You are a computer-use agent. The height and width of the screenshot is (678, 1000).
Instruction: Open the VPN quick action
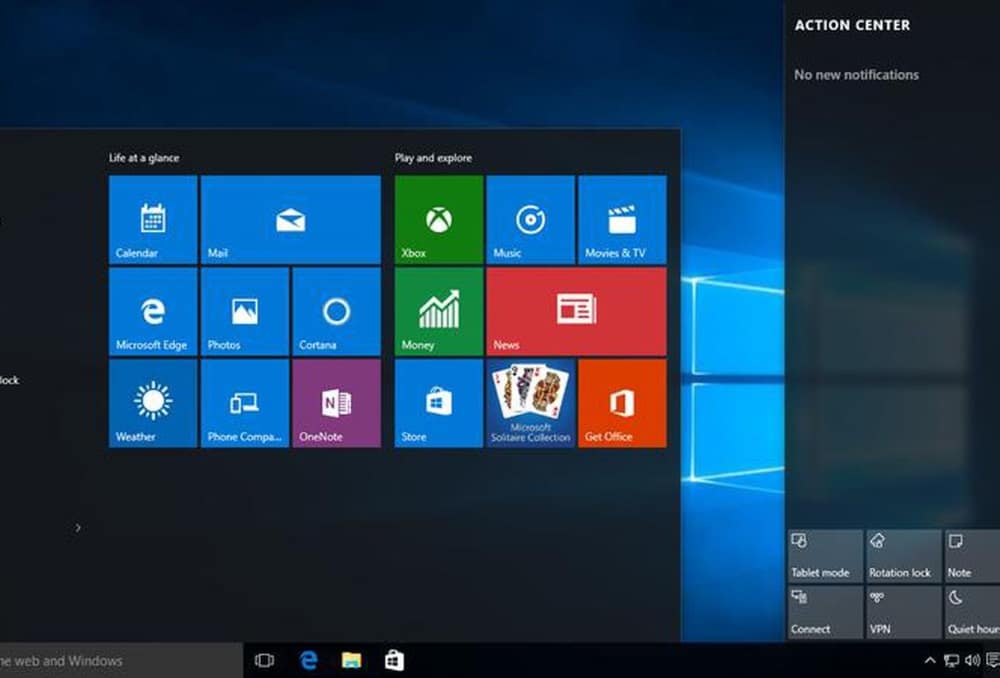tap(902, 612)
